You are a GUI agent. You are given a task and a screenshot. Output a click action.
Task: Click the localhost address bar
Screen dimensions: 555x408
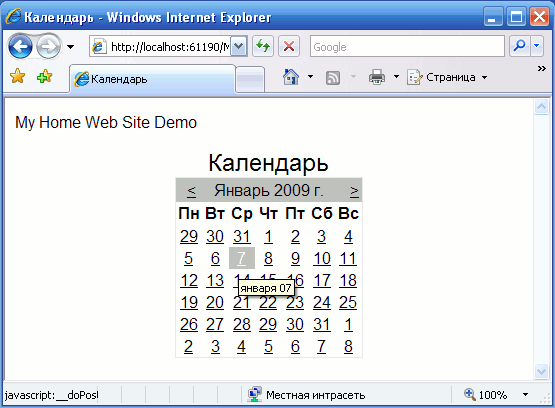pyautogui.click(x=160, y=46)
